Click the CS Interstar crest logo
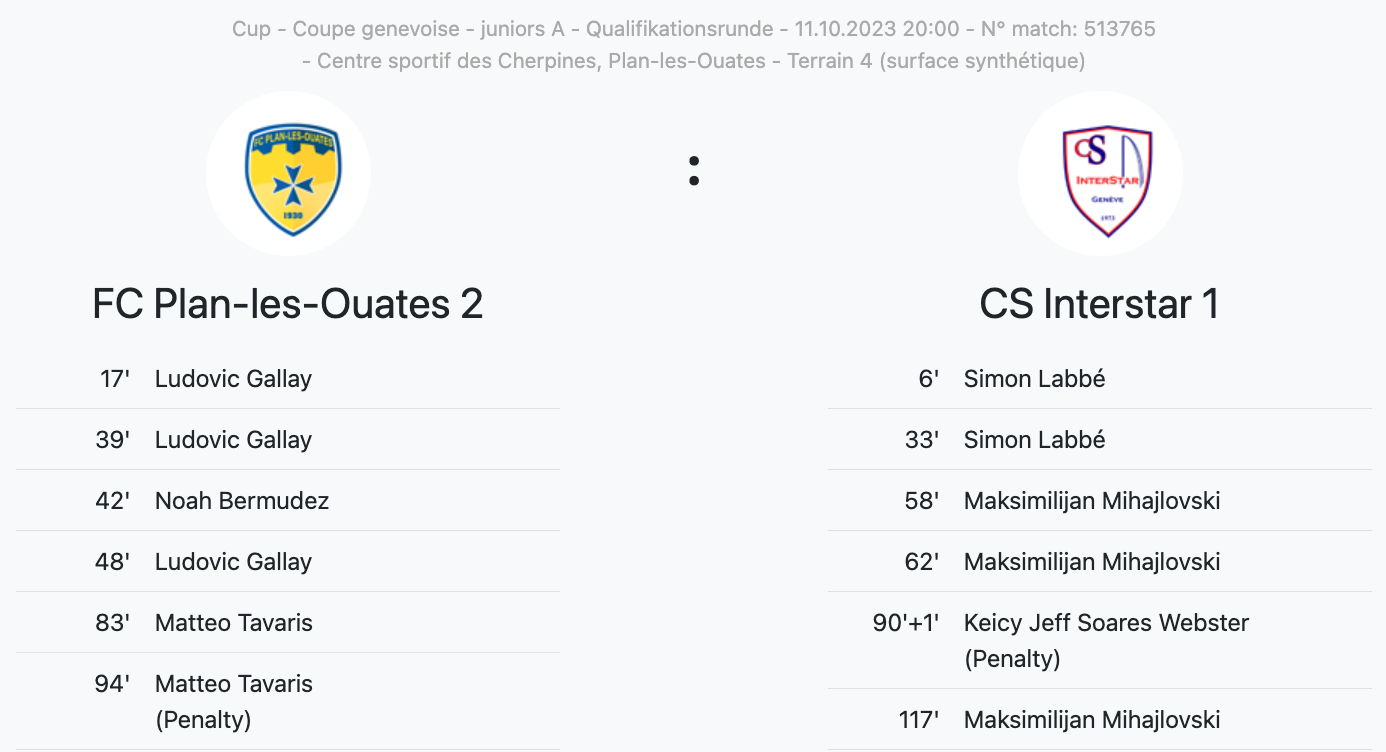The width and height of the screenshot is (1386, 752). (x=1099, y=174)
